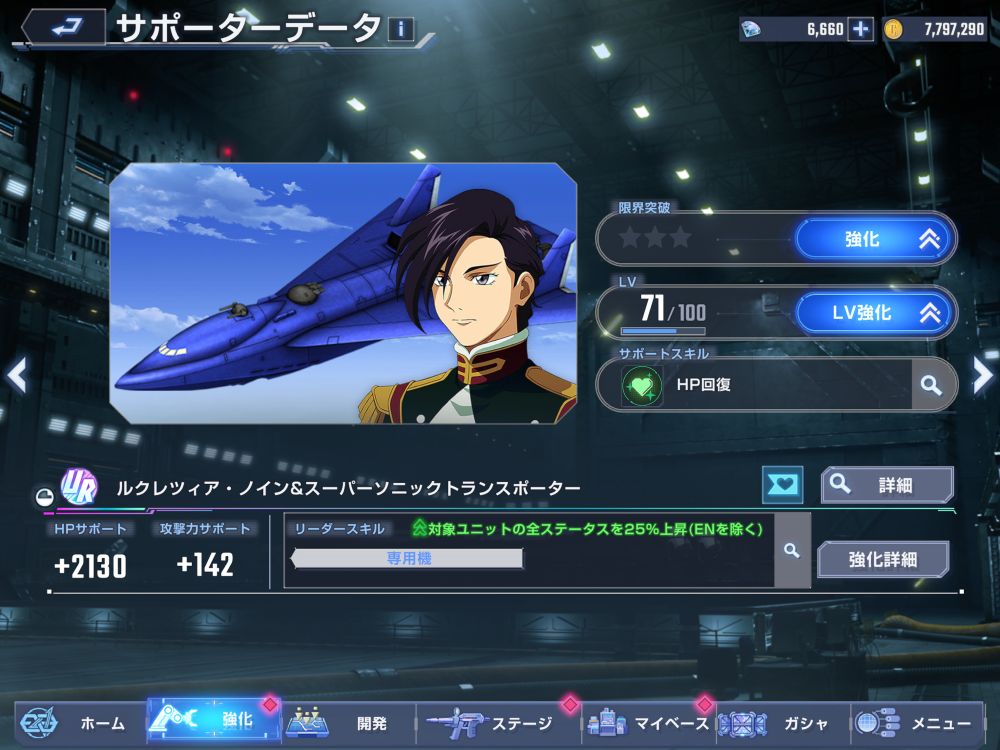Expand 限界突破 強化 button

[875, 239]
